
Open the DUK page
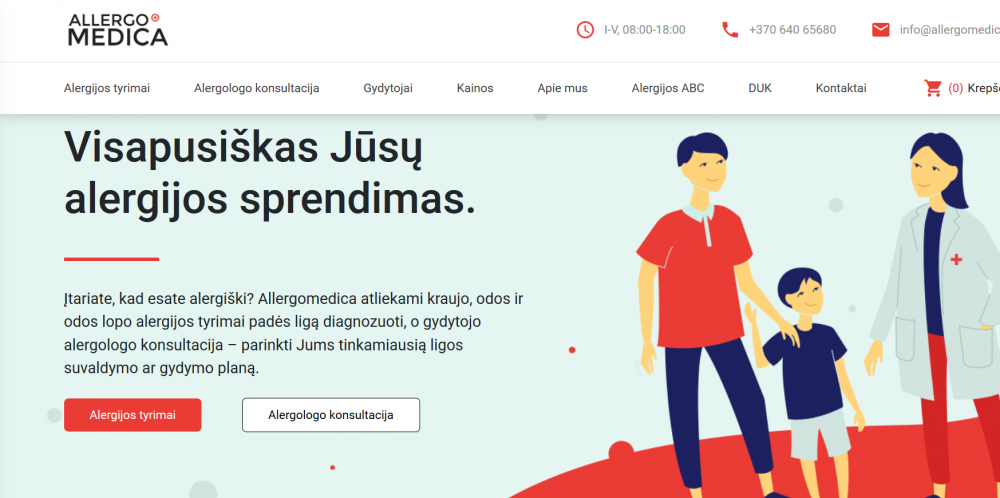pos(760,88)
